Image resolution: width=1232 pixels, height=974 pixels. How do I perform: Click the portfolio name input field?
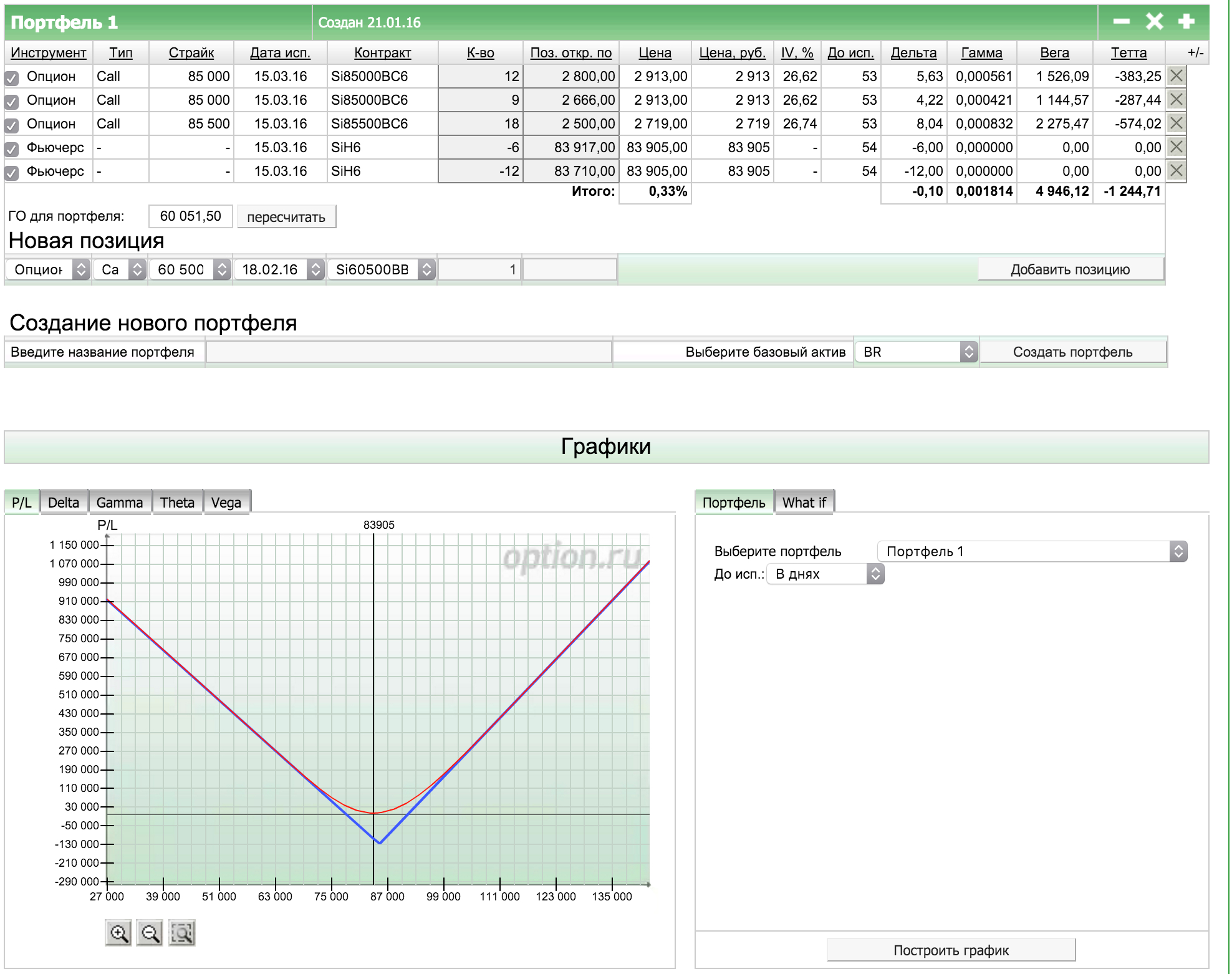408,352
